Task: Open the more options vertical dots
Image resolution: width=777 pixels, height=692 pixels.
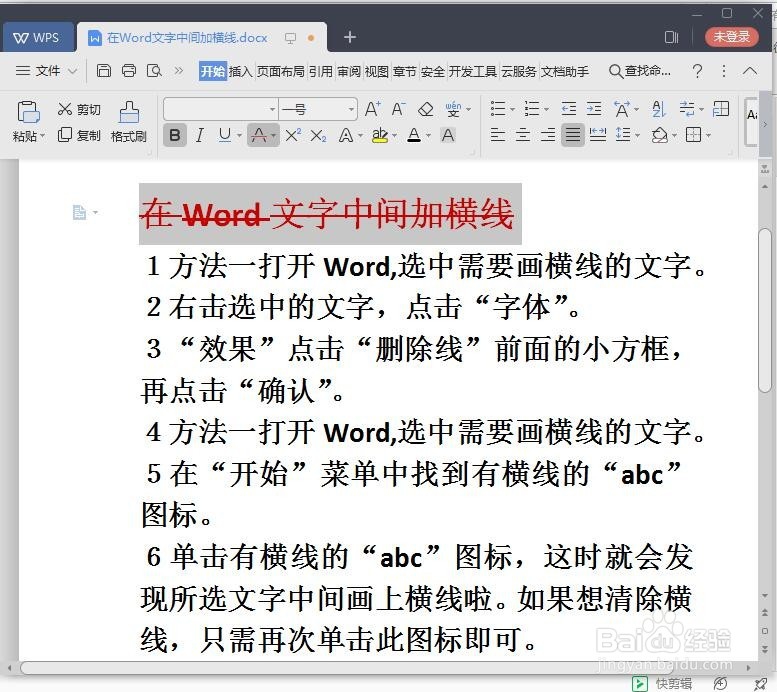Action: point(723,71)
